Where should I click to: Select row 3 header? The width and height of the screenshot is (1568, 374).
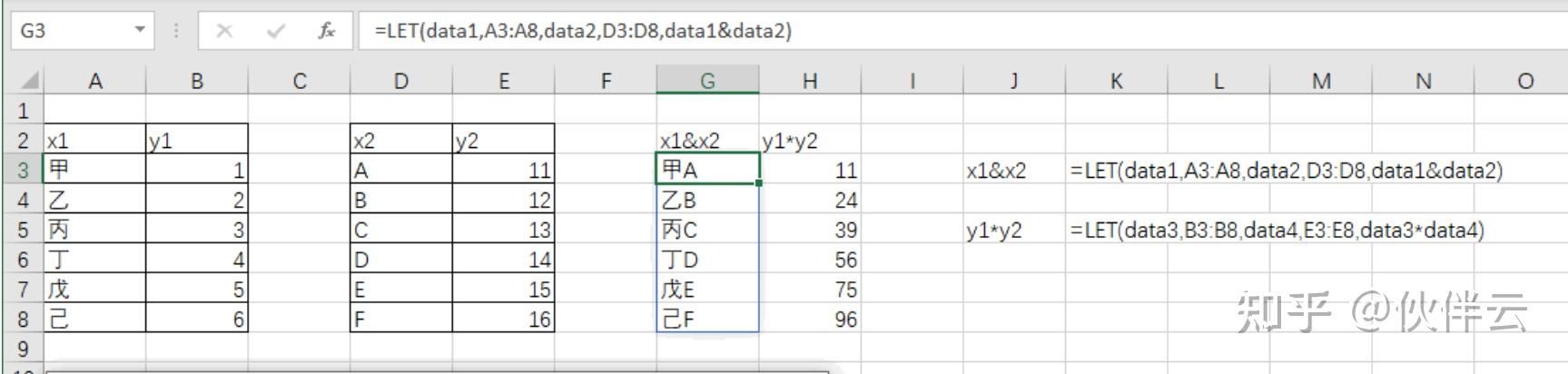click(x=23, y=170)
